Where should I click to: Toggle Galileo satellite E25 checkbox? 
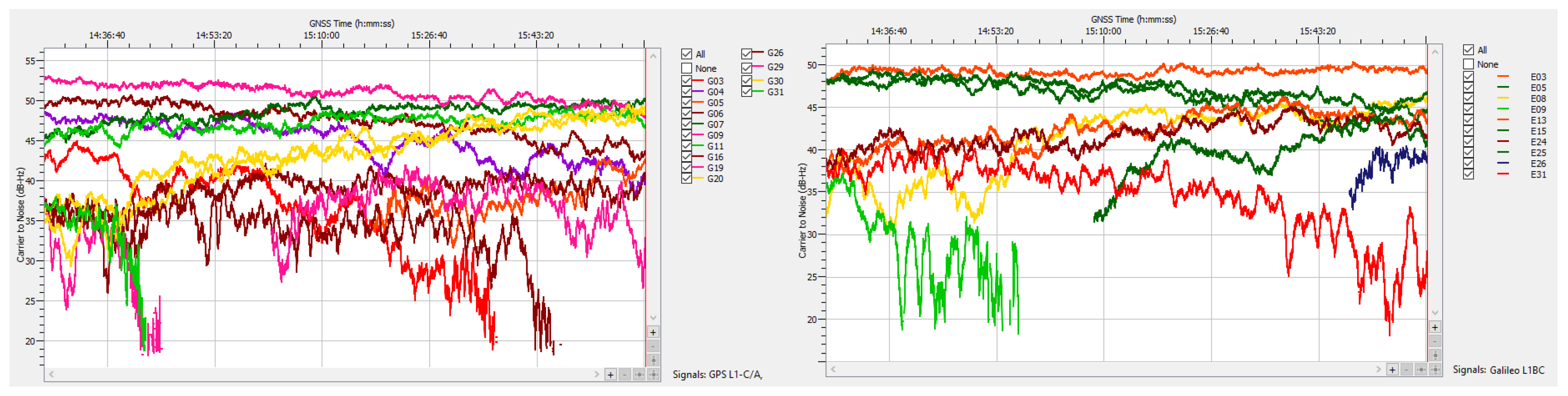point(1468,153)
